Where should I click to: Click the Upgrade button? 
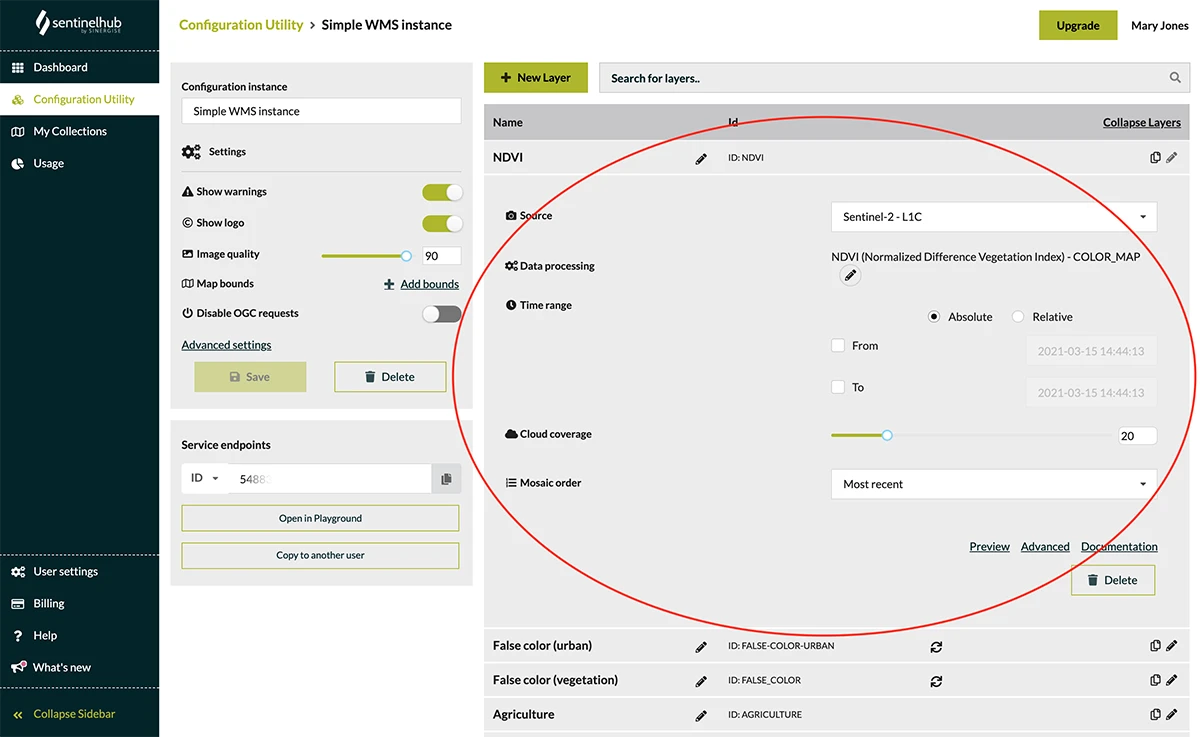click(1078, 26)
